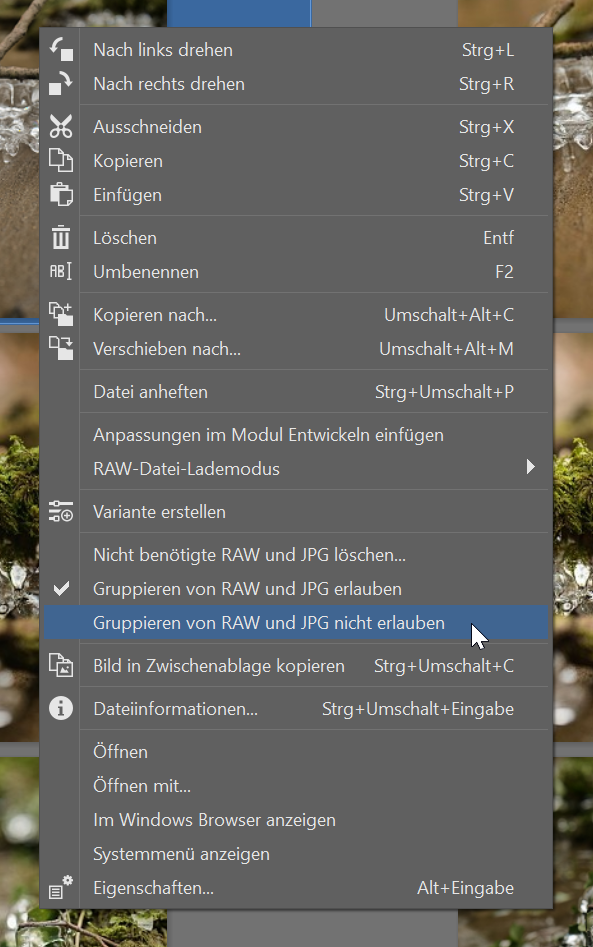This screenshot has height=947, width=593.
Task: Select the rotate-right icon
Action: [x=60, y=84]
